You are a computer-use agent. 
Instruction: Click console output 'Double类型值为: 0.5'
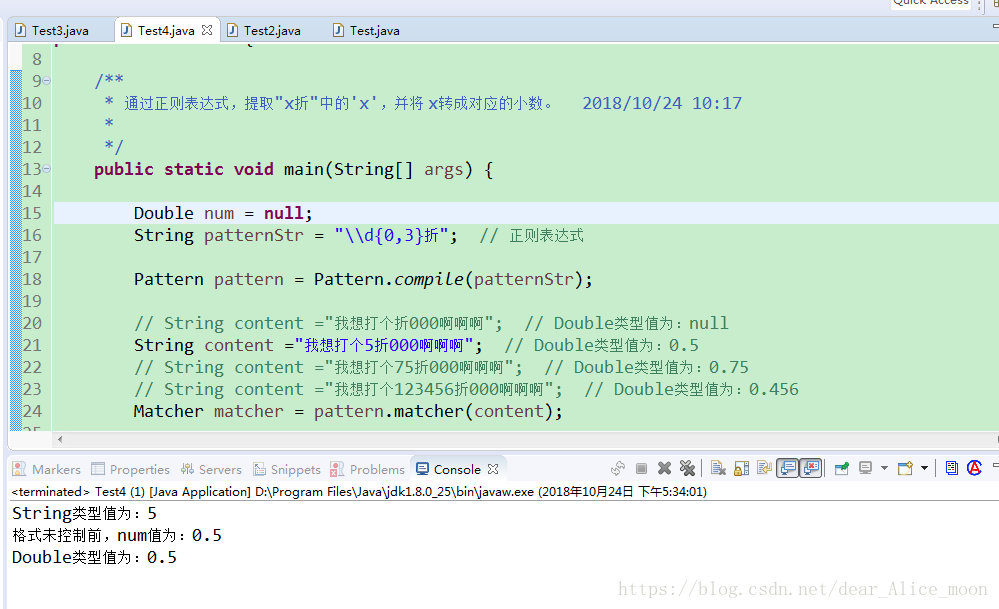pos(94,557)
